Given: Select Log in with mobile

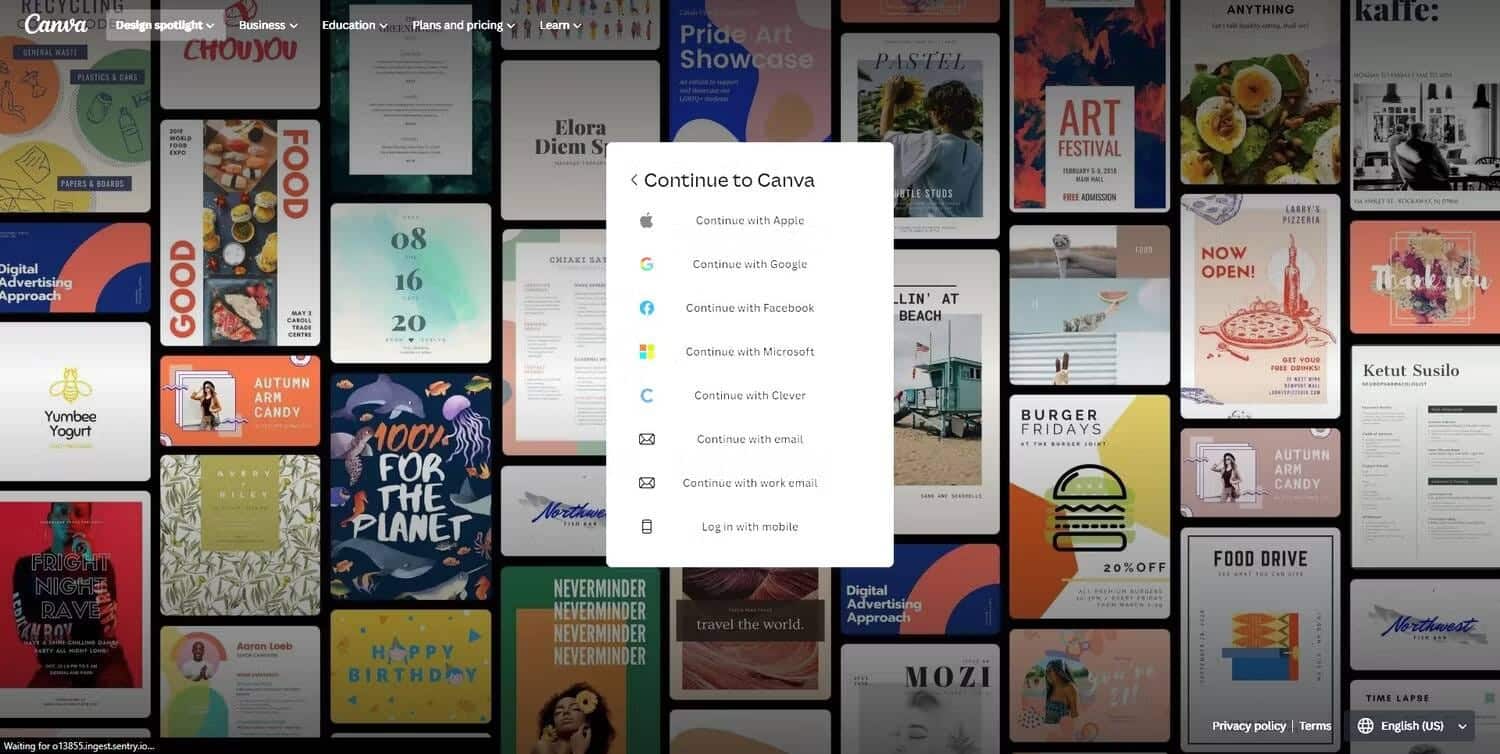Looking at the screenshot, I should (750, 527).
